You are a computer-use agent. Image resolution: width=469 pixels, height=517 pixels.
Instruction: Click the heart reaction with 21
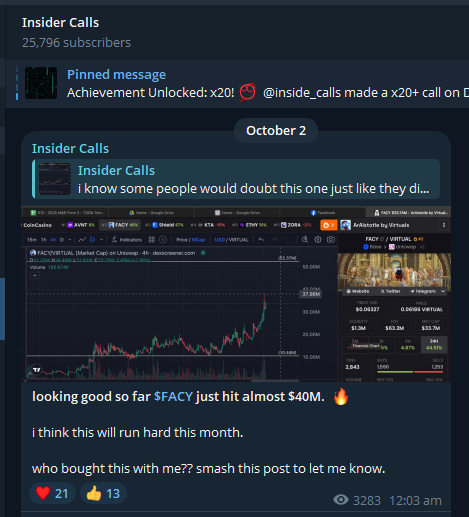pyautogui.click(x=52, y=493)
